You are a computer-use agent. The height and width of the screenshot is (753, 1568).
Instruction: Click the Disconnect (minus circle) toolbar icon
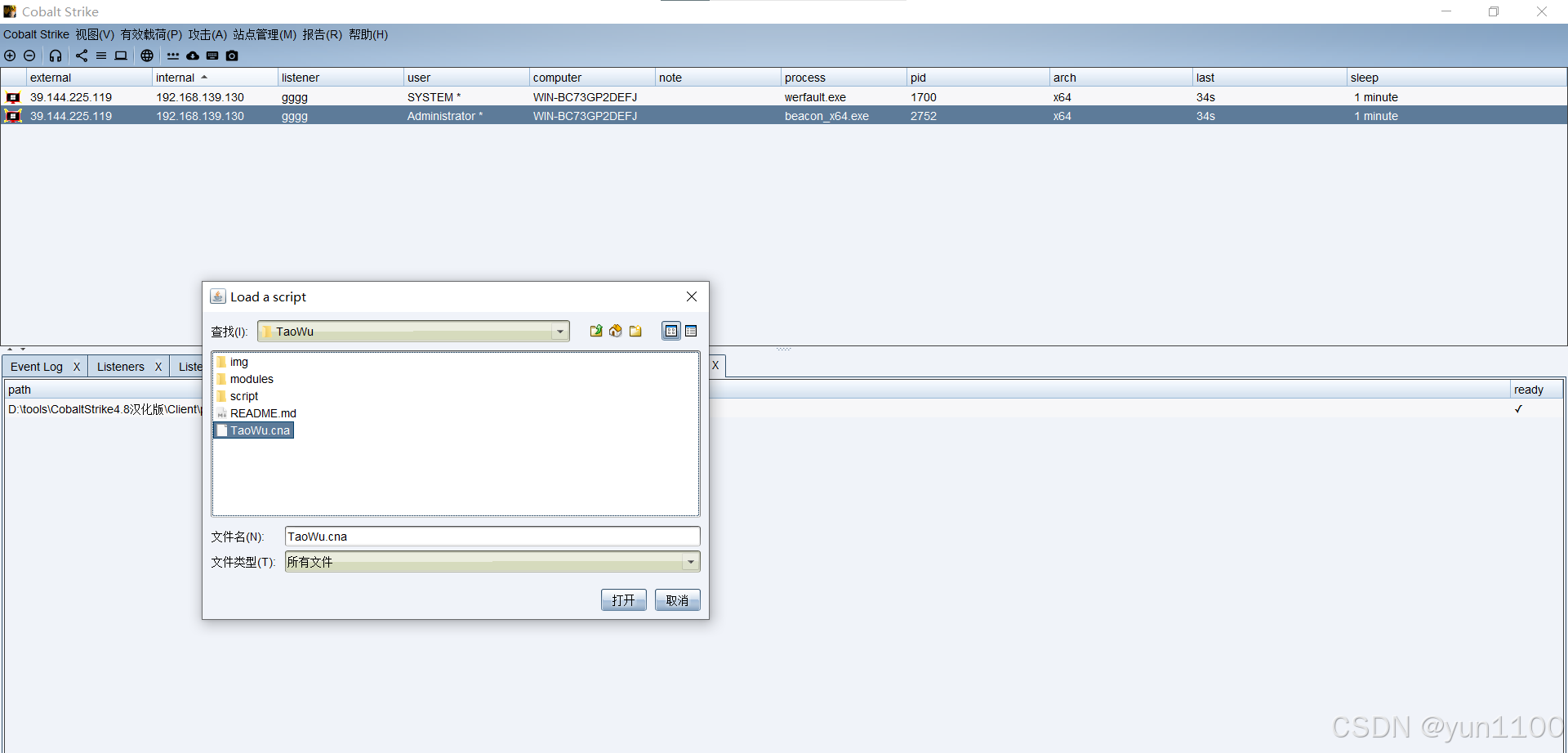click(29, 56)
